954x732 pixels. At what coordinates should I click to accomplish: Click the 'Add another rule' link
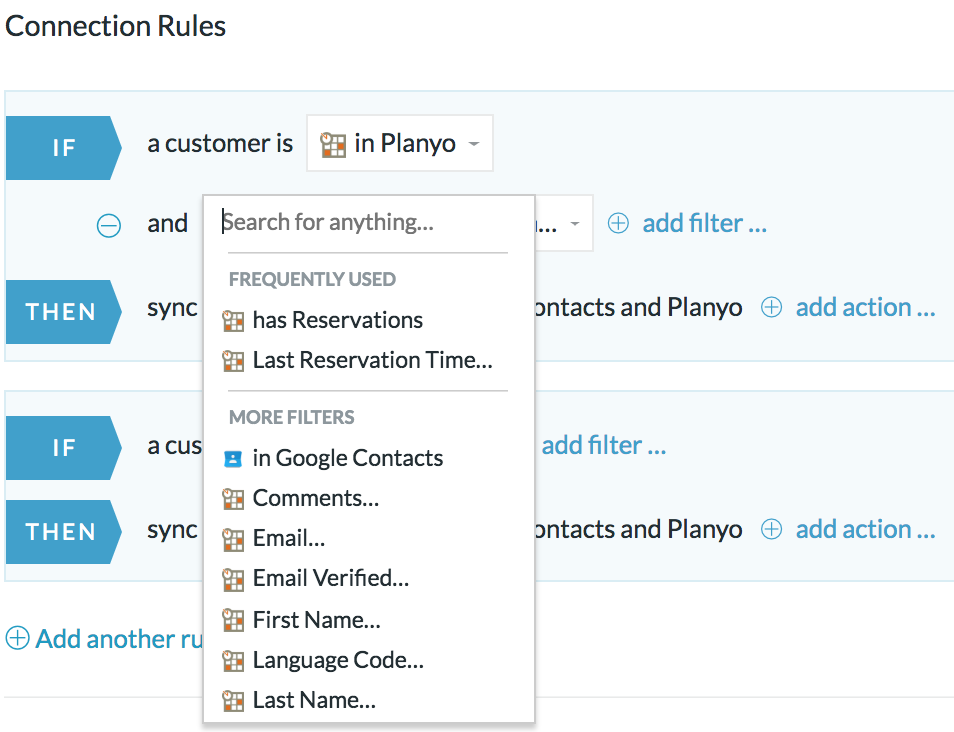pos(119,639)
